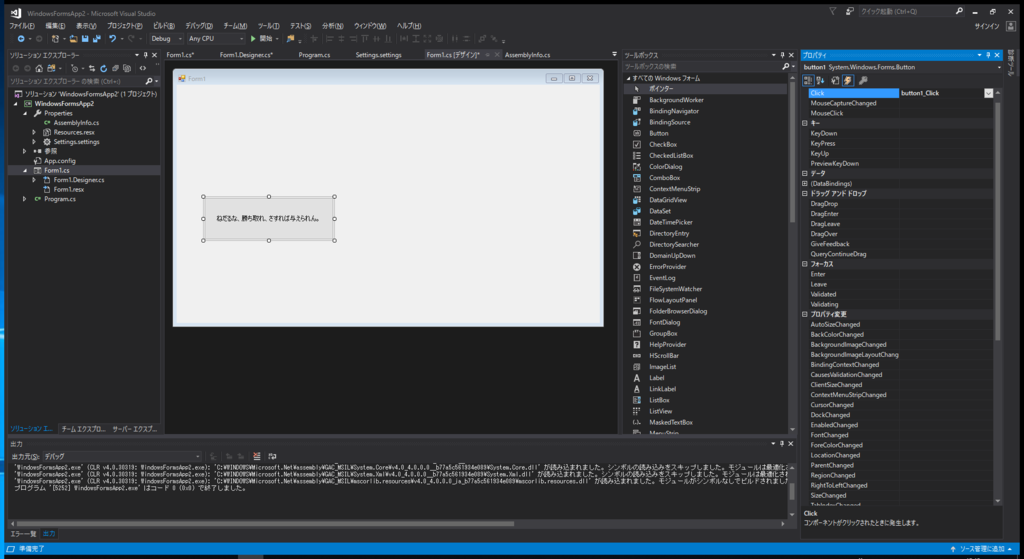Start debugging with the green play button
The width and height of the screenshot is (1024, 559).
tap(253, 39)
